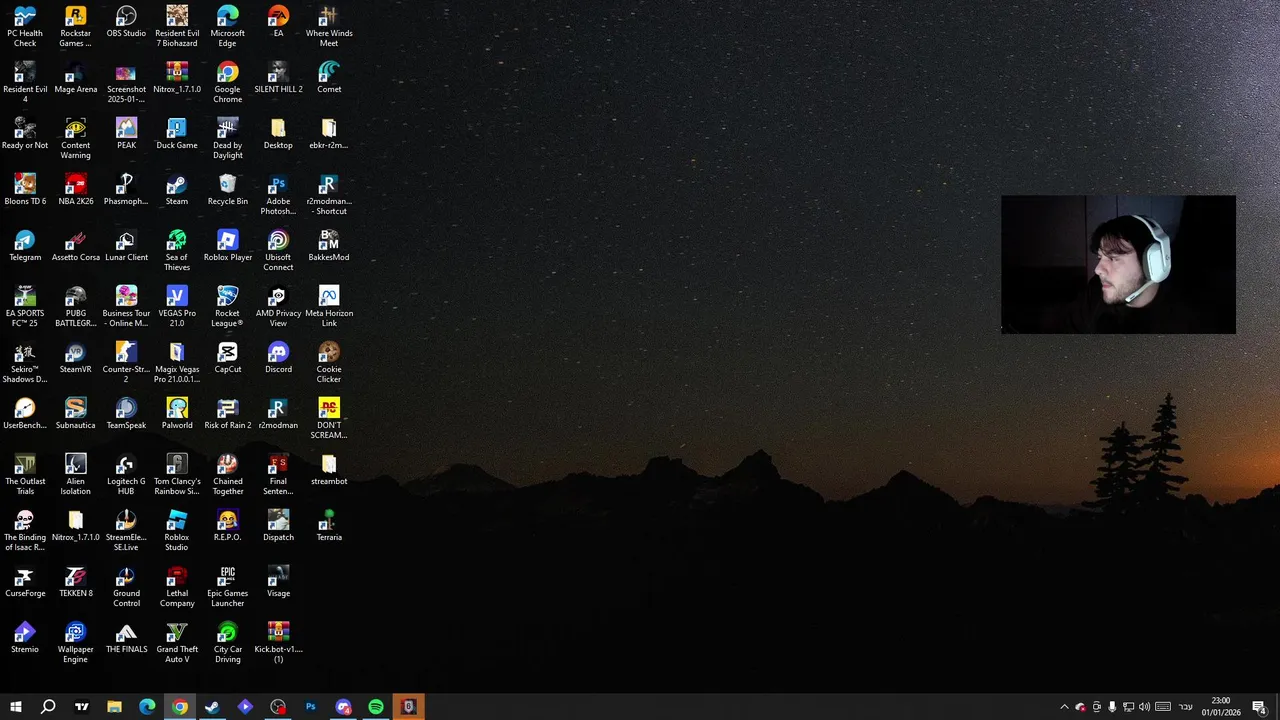Select the folder named Desktop
1280x720 pixels.
coord(278,134)
